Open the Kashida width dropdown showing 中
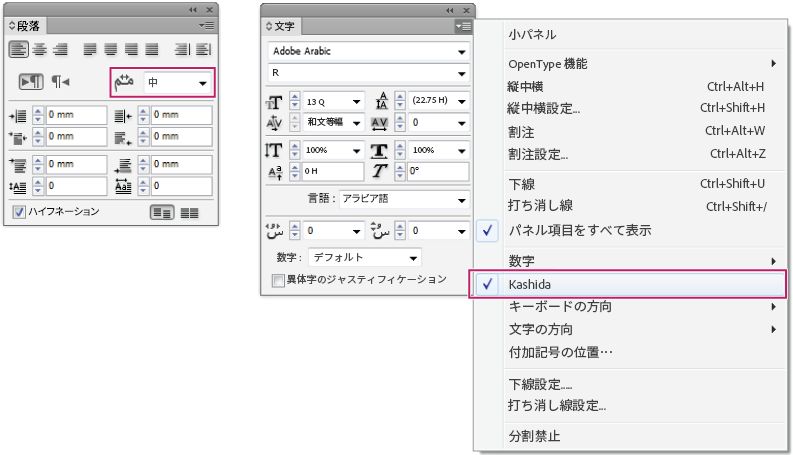793x455 pixels. coord(178,82)
